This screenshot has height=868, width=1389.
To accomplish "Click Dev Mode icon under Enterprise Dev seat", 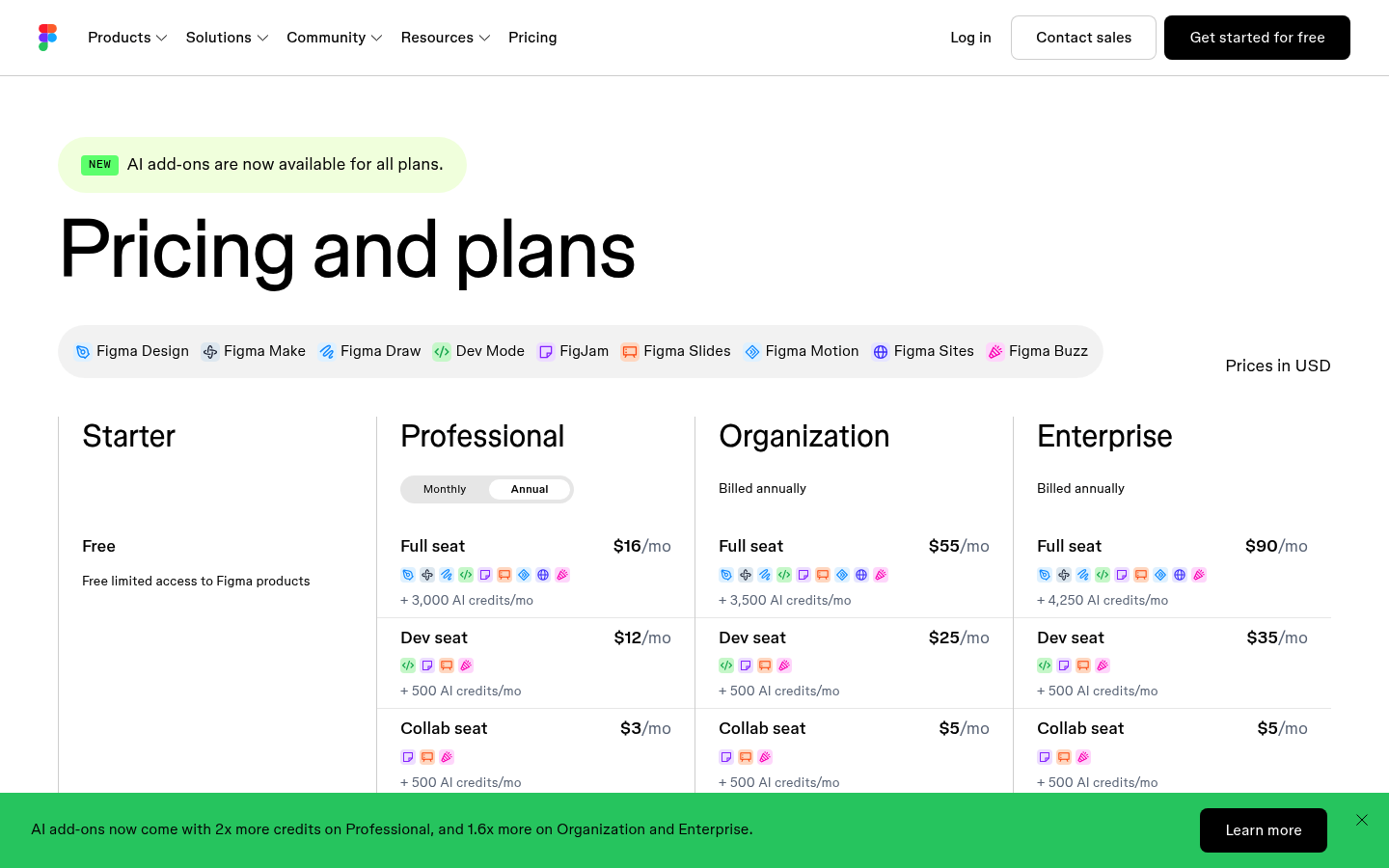I will (1045, 665).
